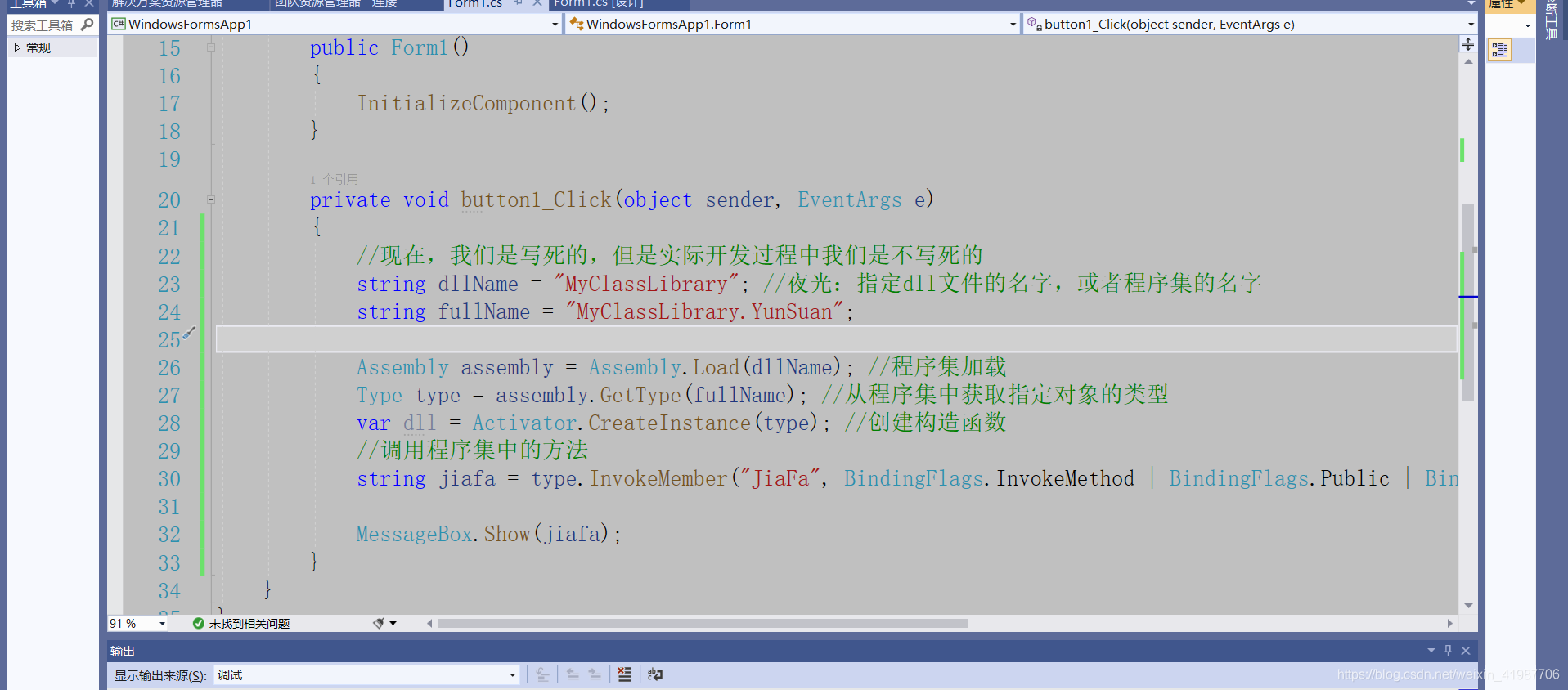
Task: Click line number 31 in the margin
Action: point(169,507)
